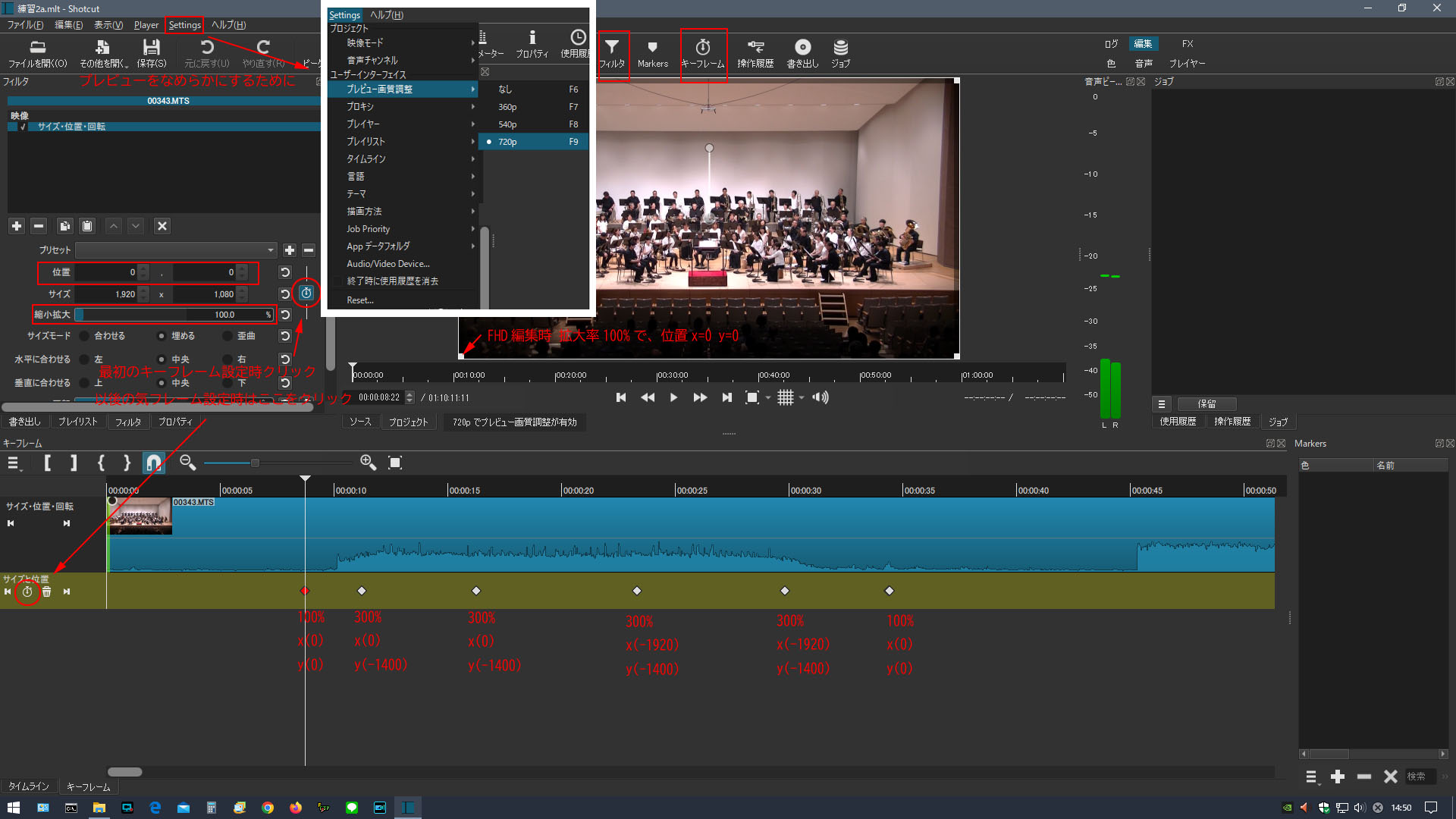Open the keyframes panel hamburger menu
The image size is (1456, 819).
pos(14,463)
